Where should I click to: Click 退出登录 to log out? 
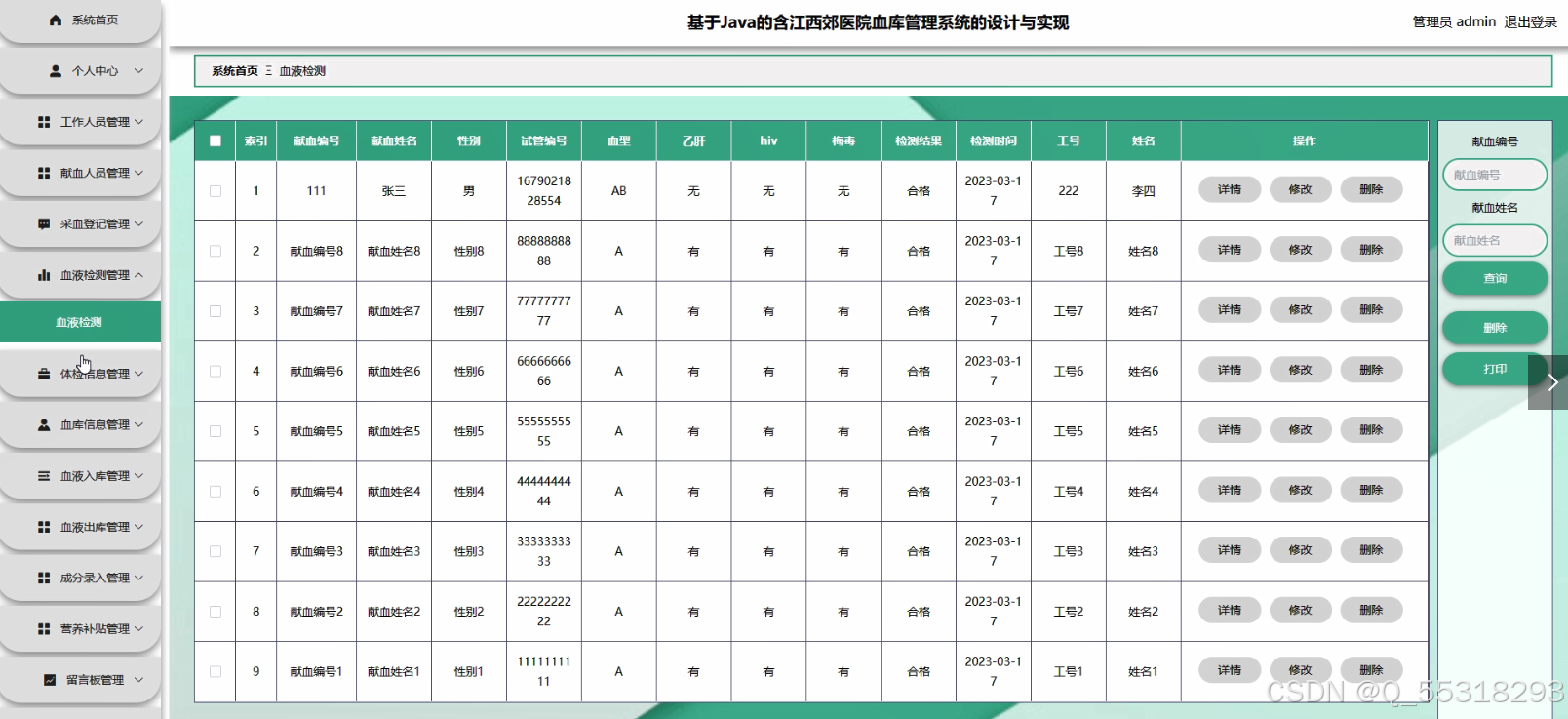pyautogui.click(x=1530, y=21)
